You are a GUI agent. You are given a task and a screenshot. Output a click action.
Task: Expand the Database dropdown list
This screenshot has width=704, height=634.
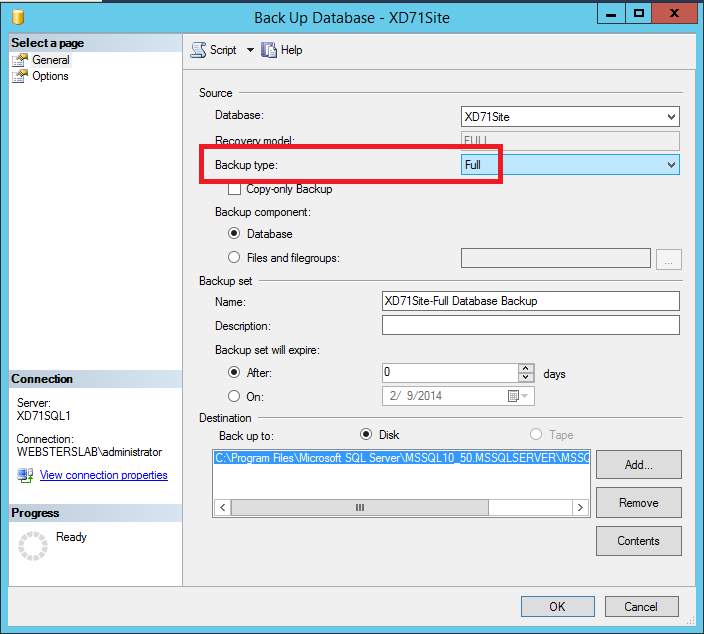[671, 117]
